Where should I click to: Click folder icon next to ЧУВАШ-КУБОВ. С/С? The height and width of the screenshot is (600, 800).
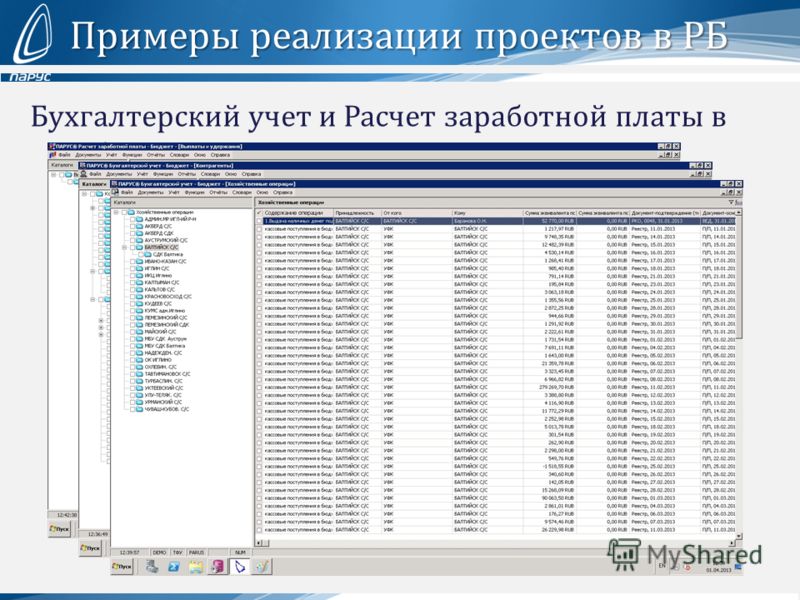click(140, 409)
